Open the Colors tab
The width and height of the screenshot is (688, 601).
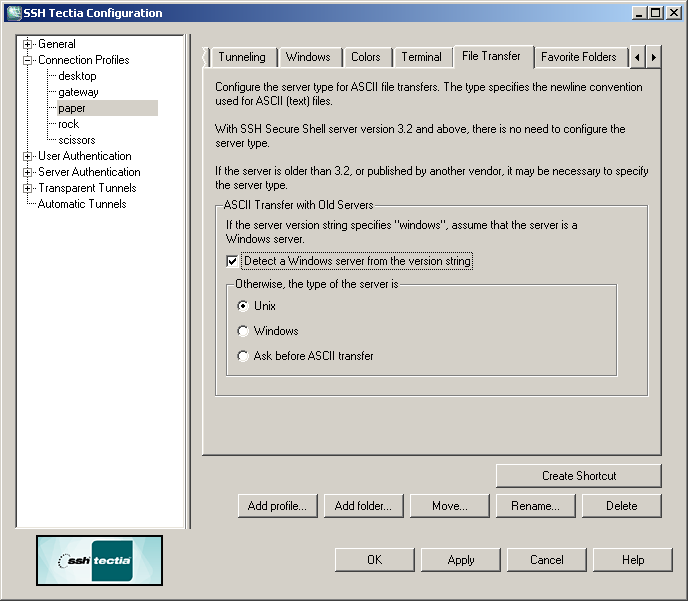[366, 57]
